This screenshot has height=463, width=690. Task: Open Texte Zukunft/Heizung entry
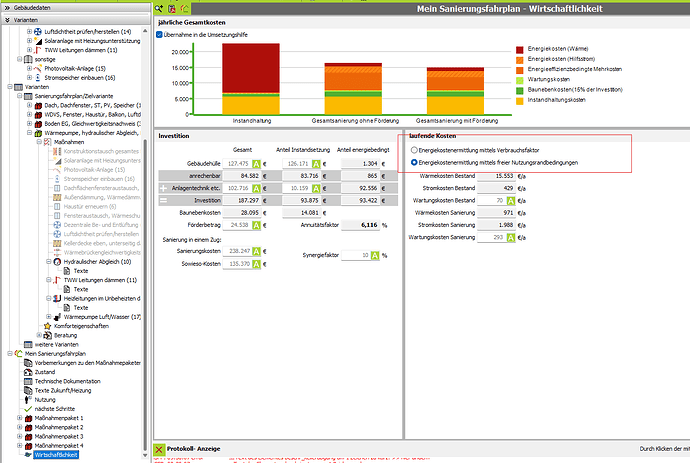[63, 391]
